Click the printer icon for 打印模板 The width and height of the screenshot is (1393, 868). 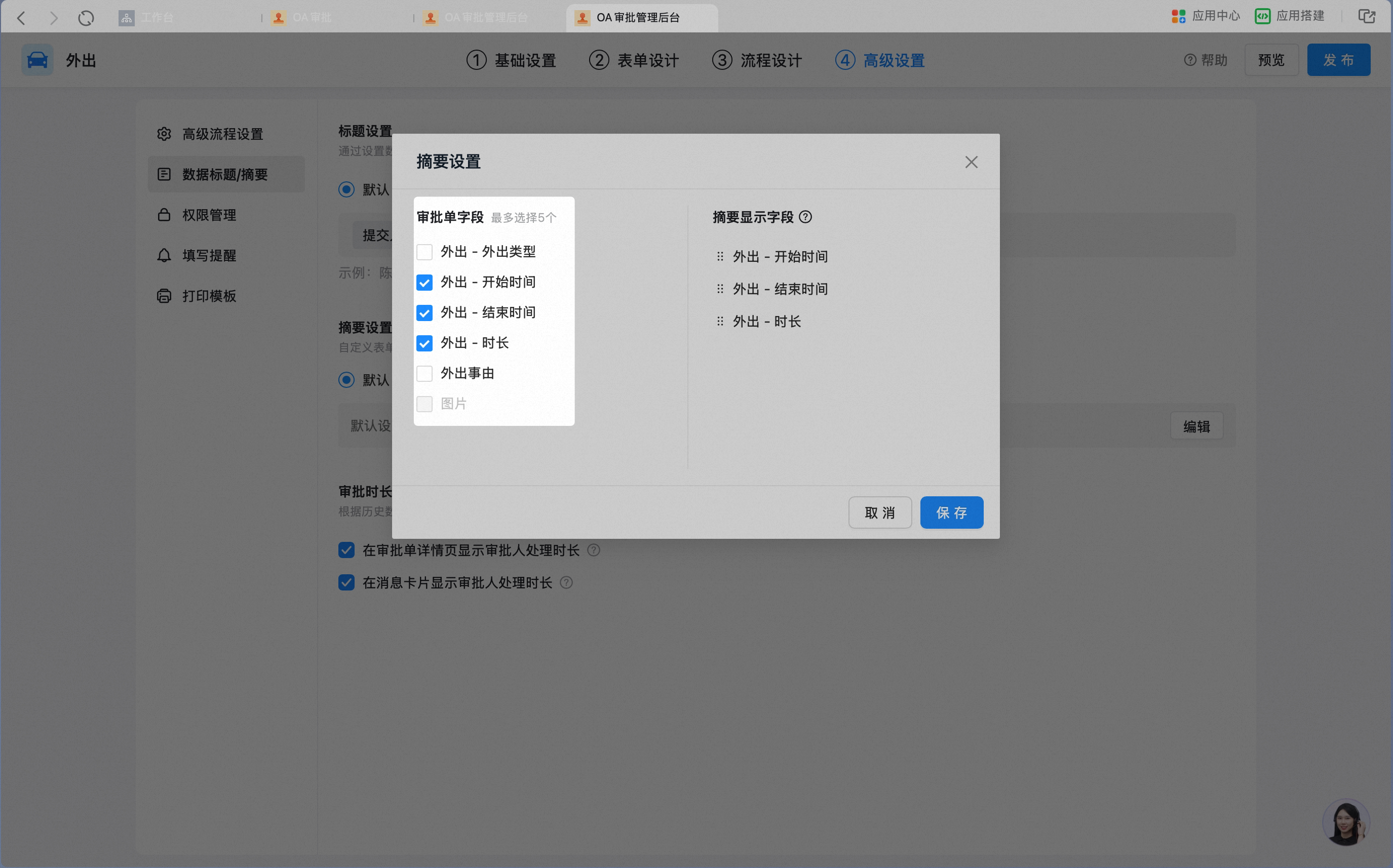pos(164,296)
